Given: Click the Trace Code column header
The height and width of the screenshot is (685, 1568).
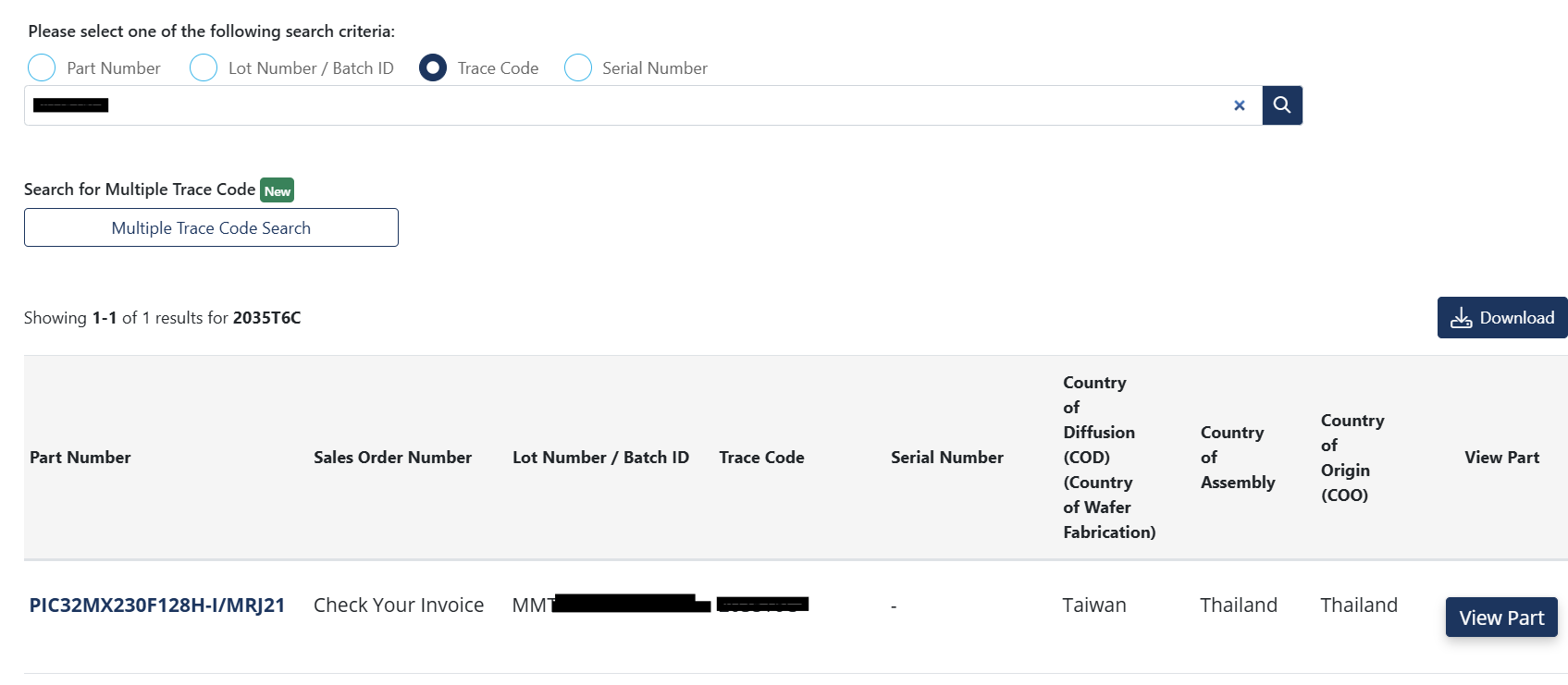Looking at the screenshot, I should tap(761, 458).
